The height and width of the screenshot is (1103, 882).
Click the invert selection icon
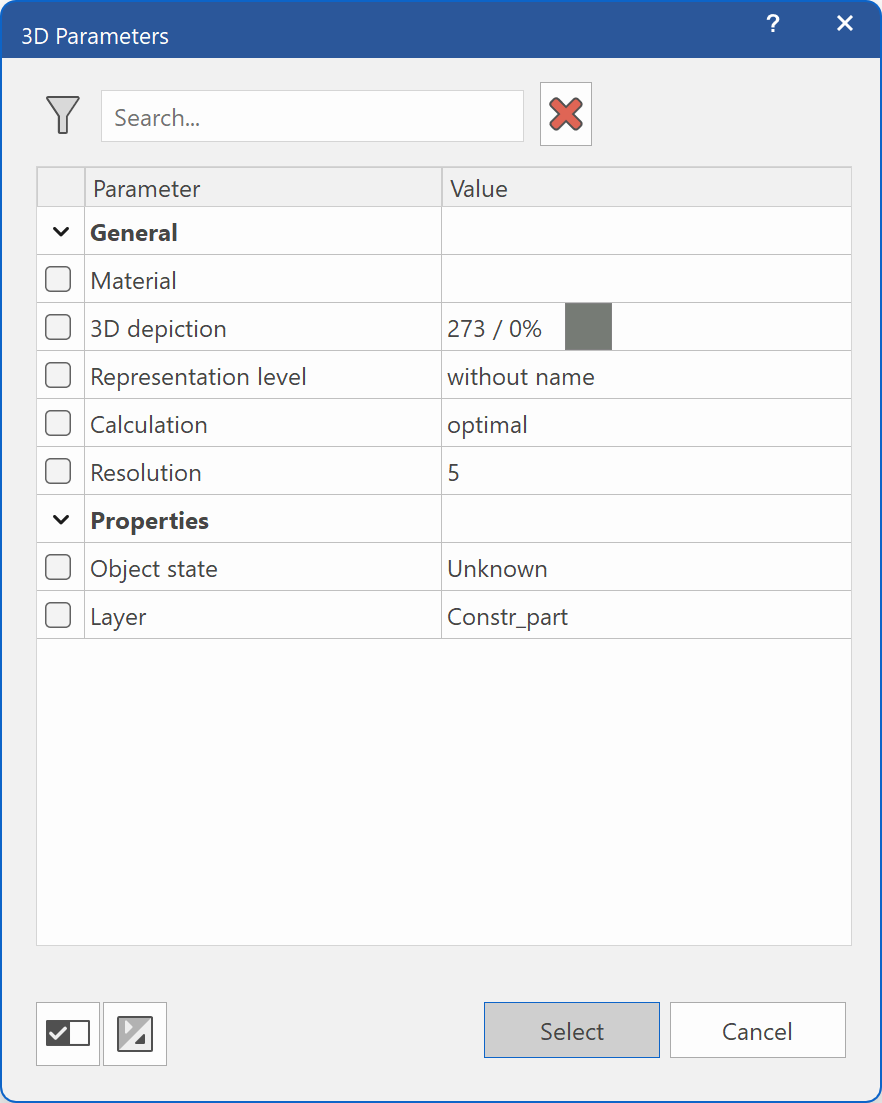[134, 1033]
